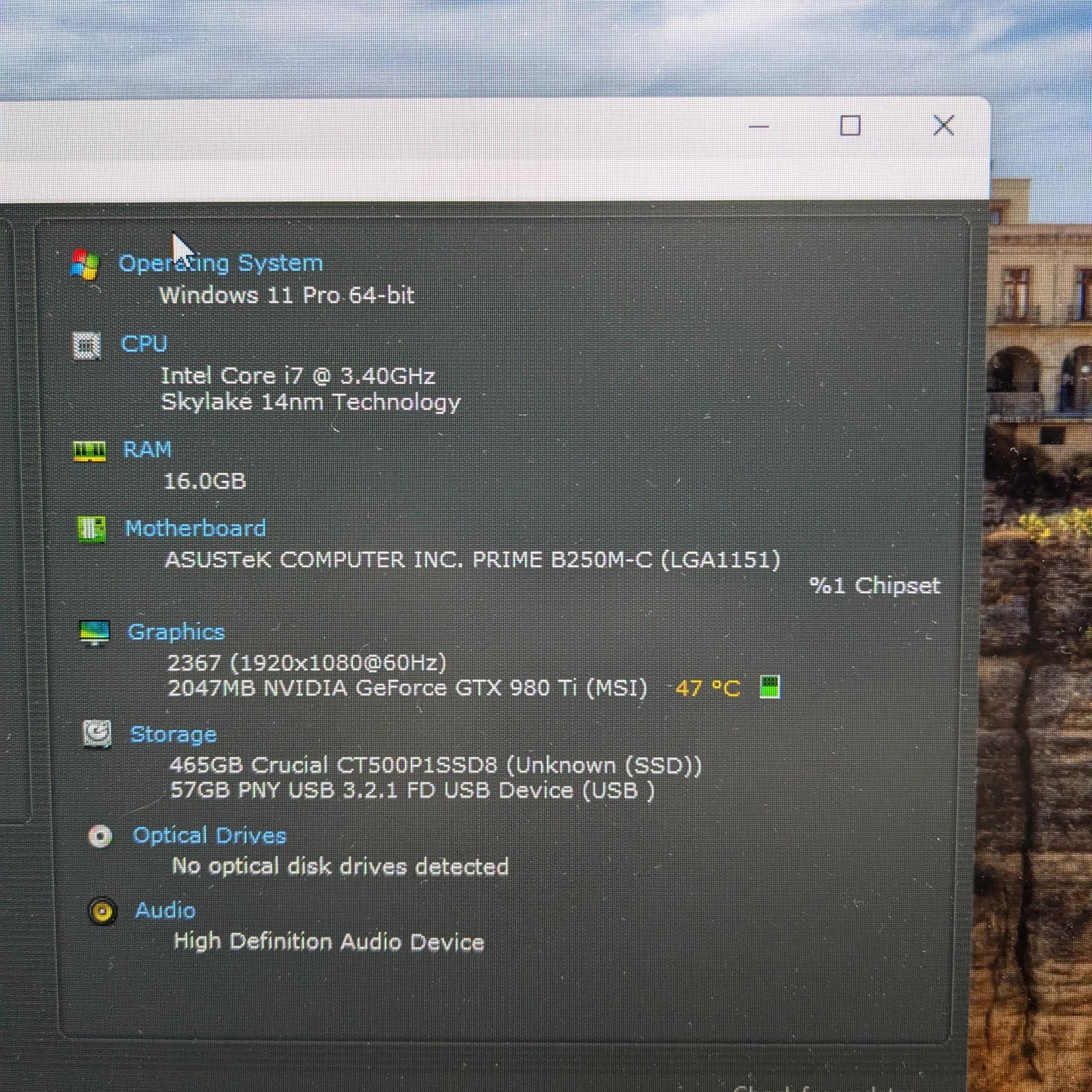Close the system information window

click(x=943, y=125)
